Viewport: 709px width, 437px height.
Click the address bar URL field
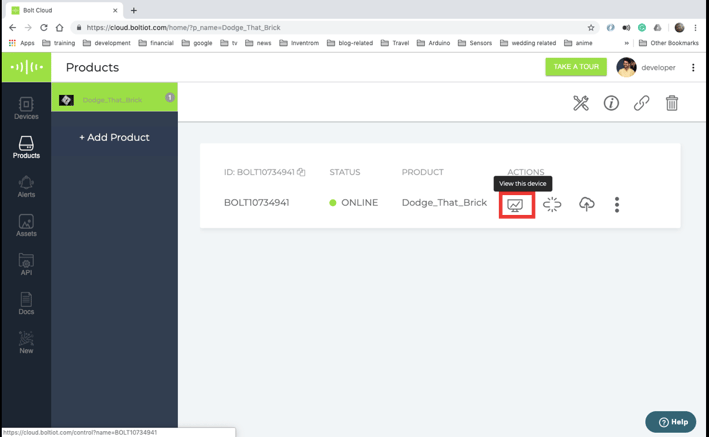pos(335,28)
